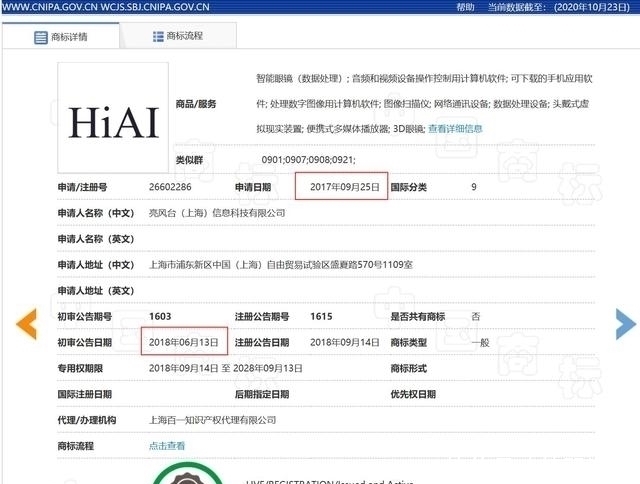Image resolution: width=640 pixels, height=484 pixels.
Task: Go to previous trademark with orange arrow
Action: click(27, 324)
